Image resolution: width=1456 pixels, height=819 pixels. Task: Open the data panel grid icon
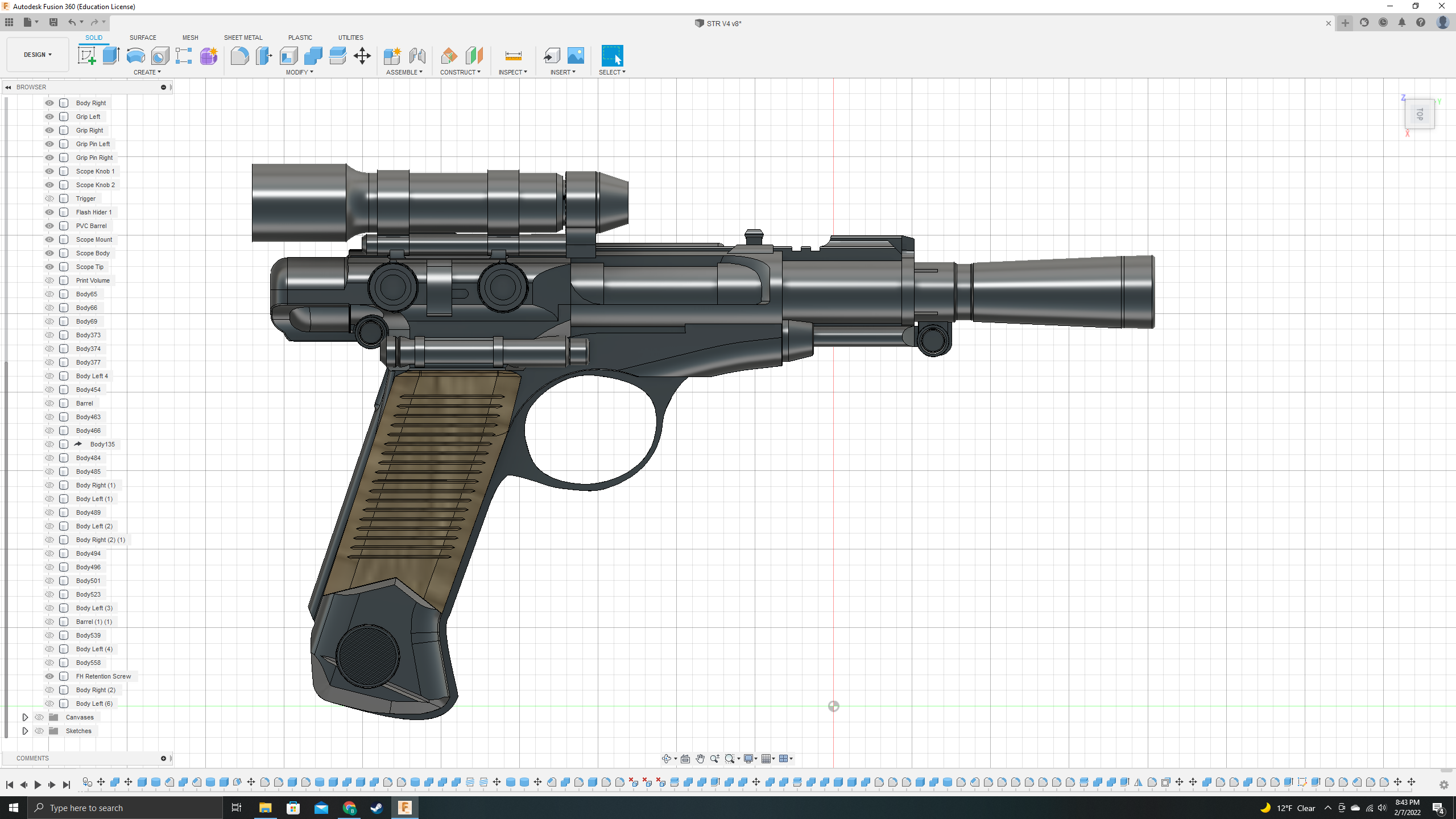[9, 22]
